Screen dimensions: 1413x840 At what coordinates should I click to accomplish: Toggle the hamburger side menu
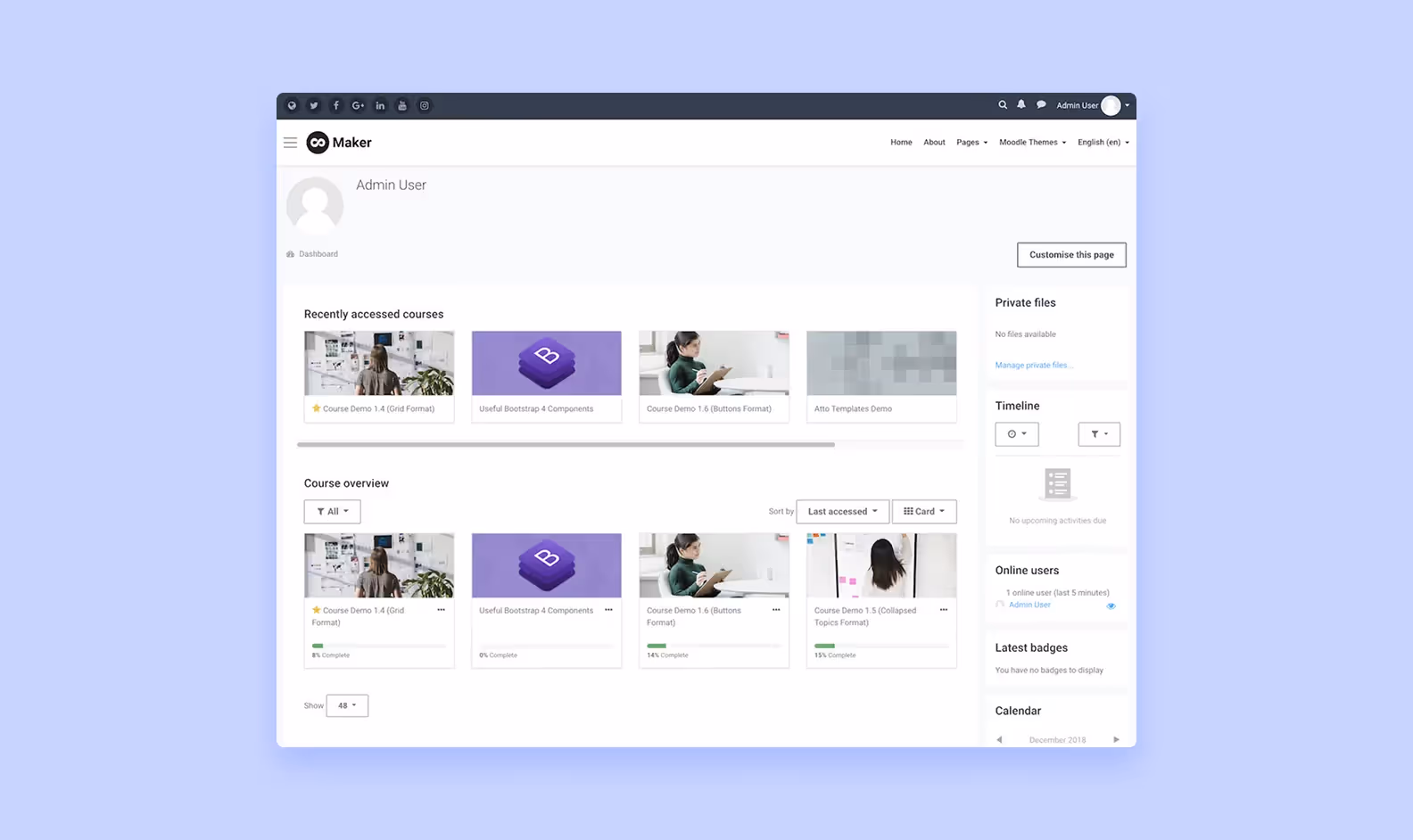point(290,143)
